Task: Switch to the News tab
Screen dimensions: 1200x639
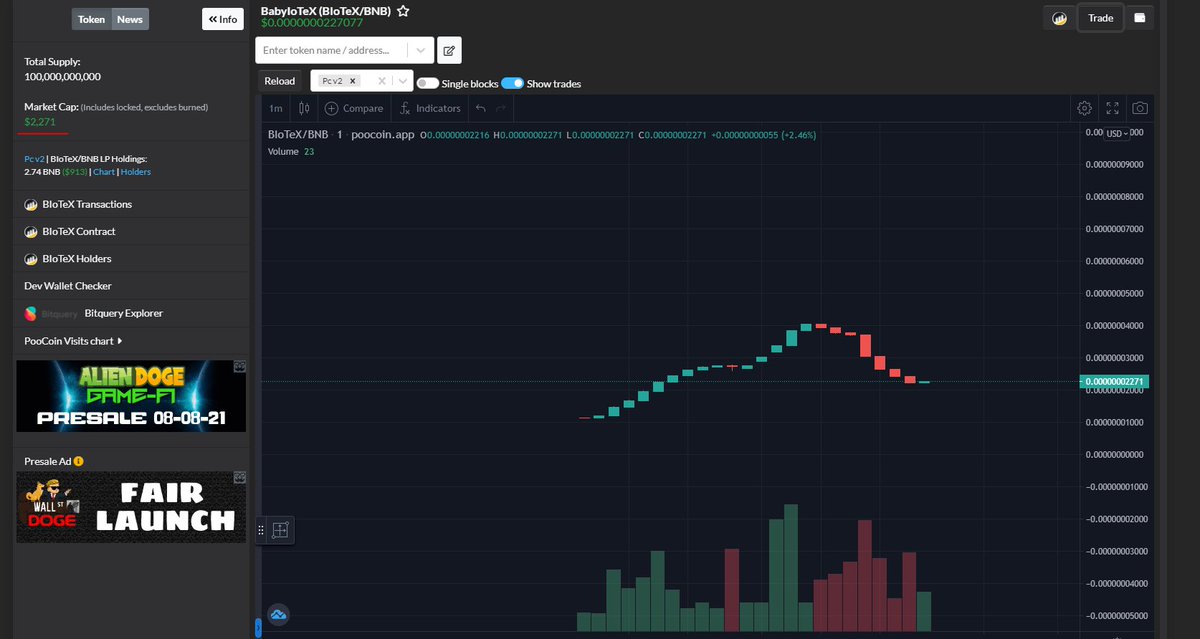Action: coord(129,19)
